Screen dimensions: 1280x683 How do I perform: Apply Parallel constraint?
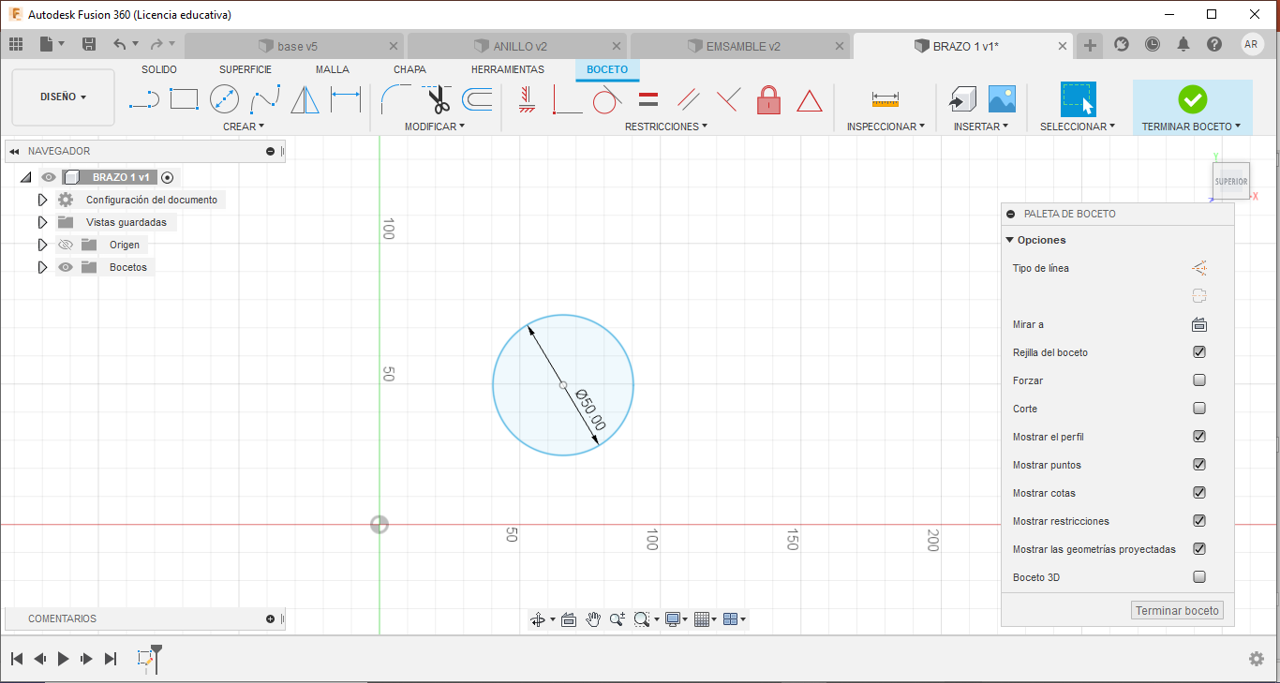(x=688, y=99)
